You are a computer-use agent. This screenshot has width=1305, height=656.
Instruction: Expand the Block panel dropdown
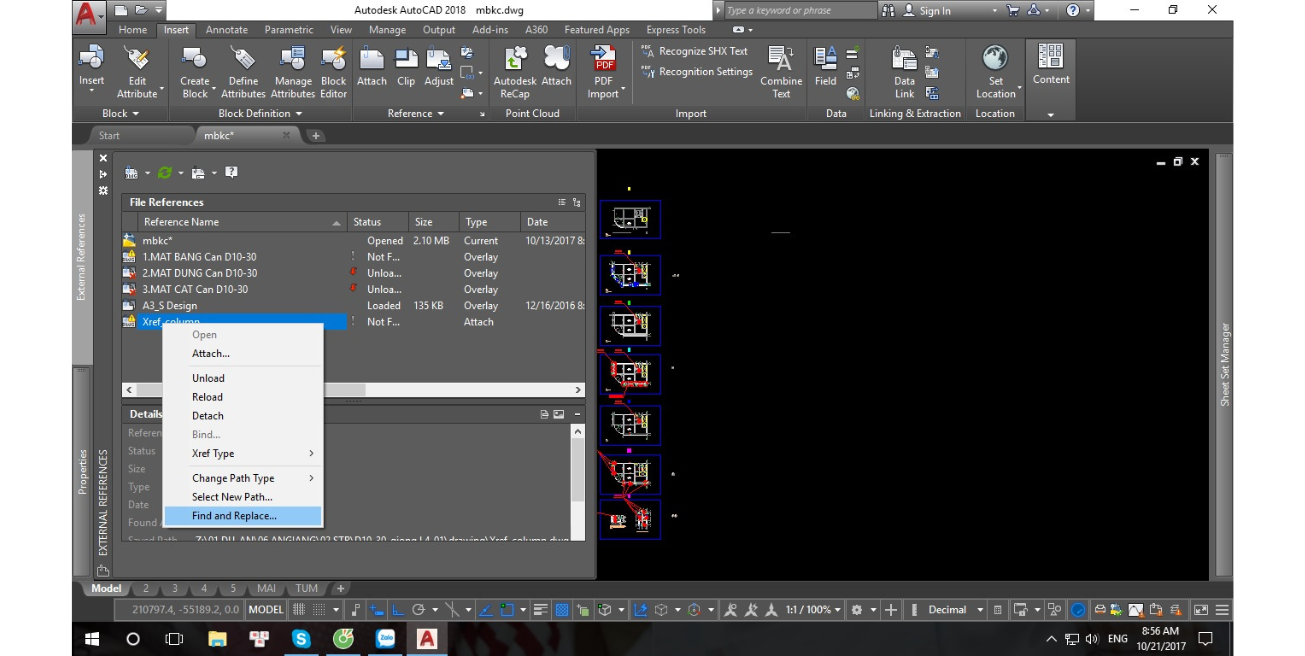tap(121, 114)
